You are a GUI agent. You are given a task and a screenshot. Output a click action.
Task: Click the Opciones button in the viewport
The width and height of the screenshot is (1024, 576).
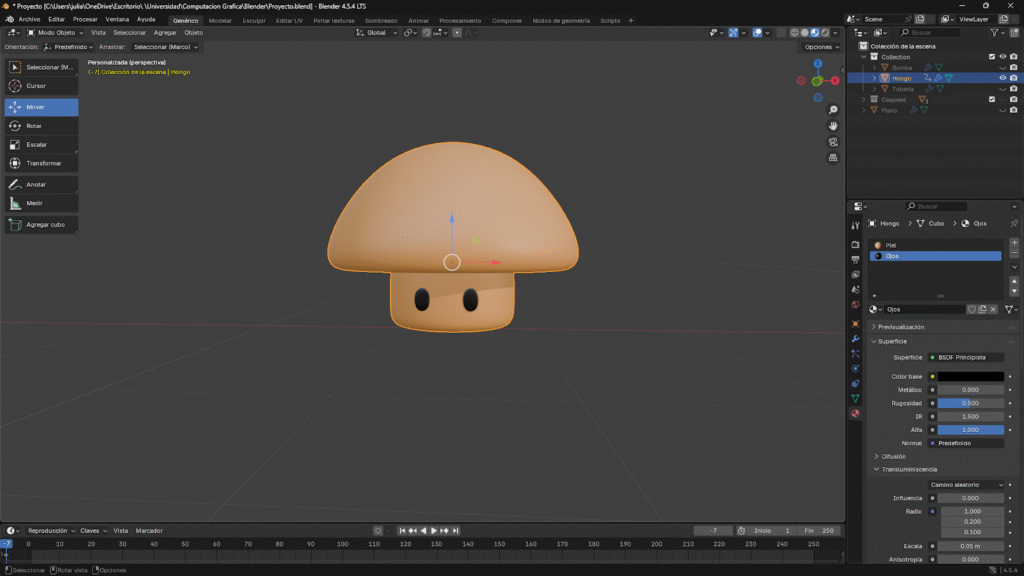coord(820,47)
